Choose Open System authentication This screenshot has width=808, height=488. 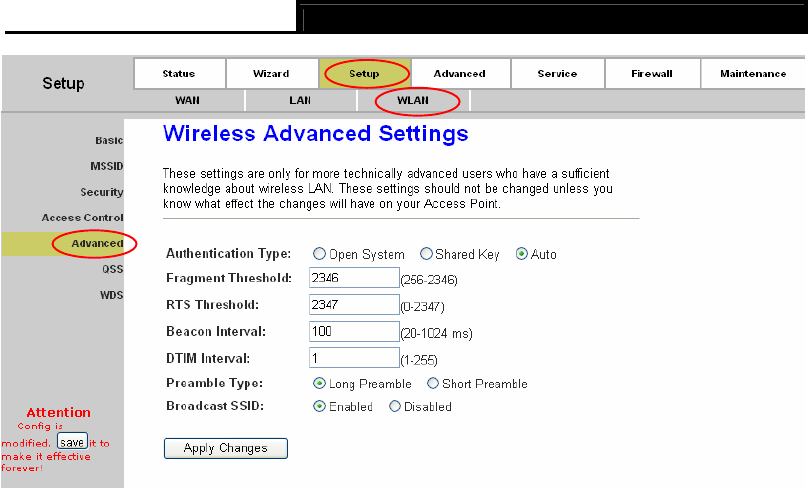[319, 254]
